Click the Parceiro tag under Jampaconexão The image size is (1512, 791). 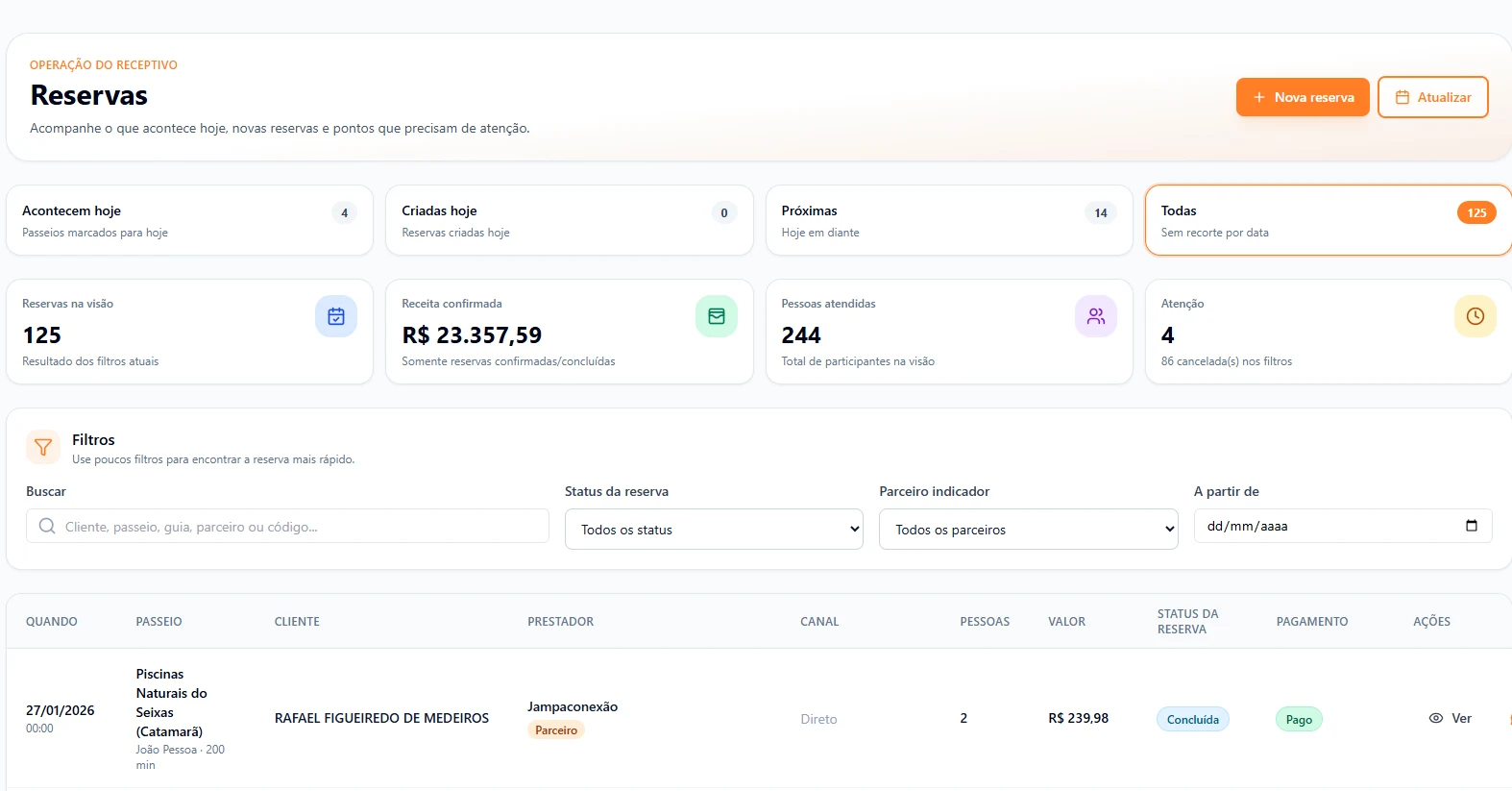point(556,730)
